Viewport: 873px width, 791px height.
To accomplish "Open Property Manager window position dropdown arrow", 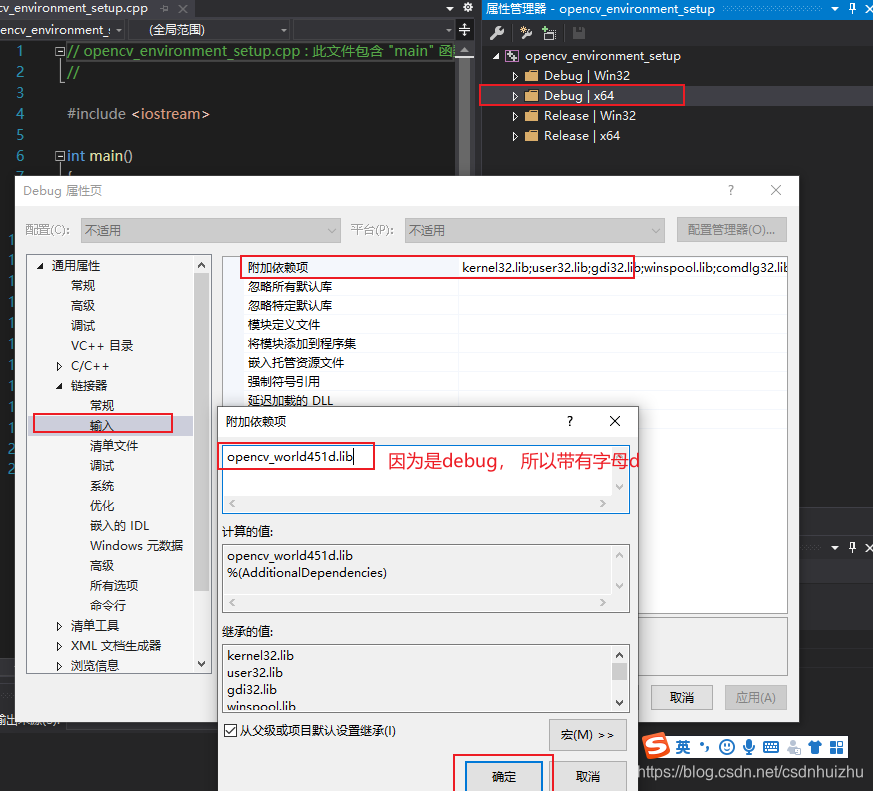I will pos(835,9).
